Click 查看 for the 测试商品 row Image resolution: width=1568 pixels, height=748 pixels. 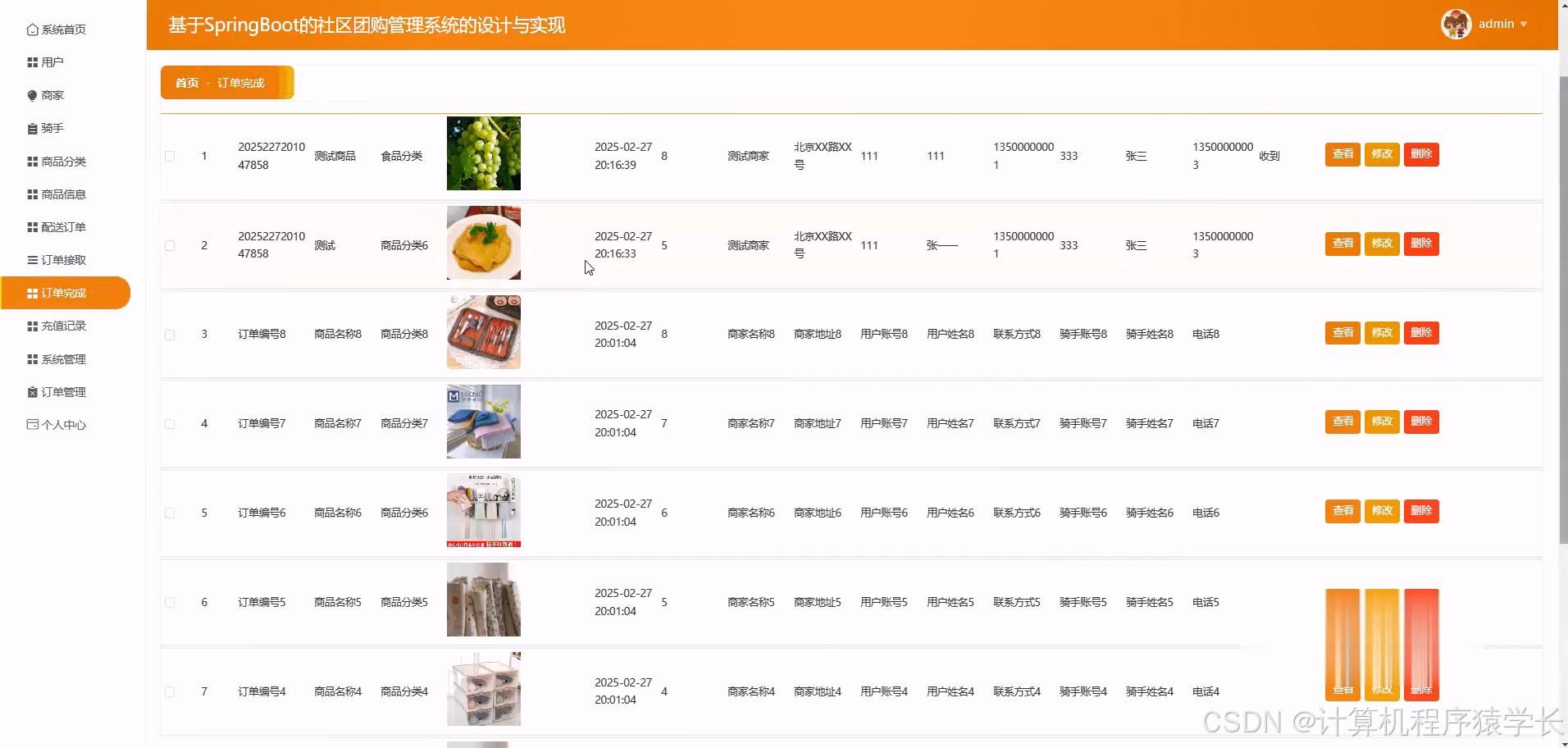click(1342, 154)
